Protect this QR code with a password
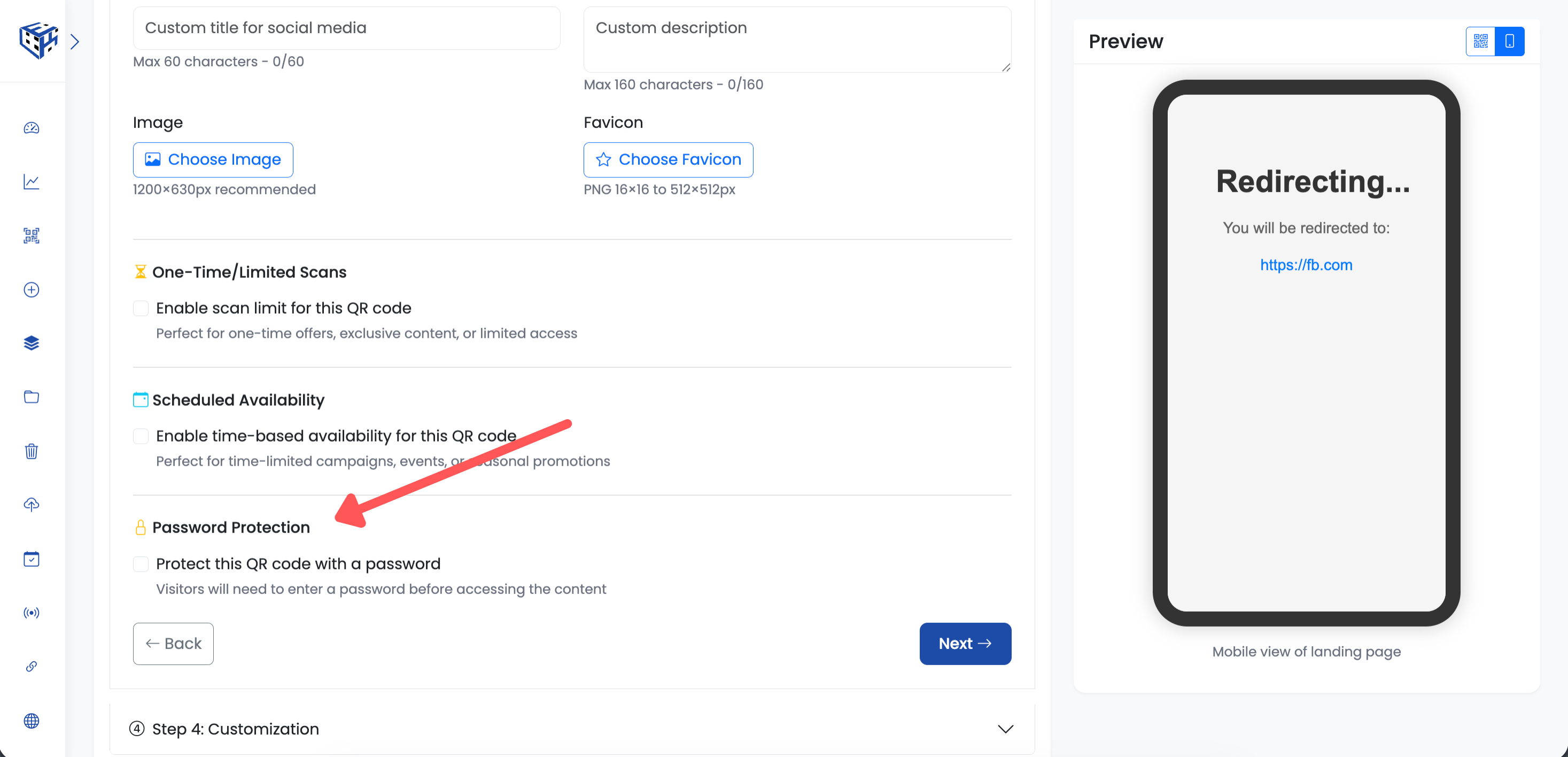This screenshot has height=757, width=1568. pyautogui.click(x=141, y=563)
